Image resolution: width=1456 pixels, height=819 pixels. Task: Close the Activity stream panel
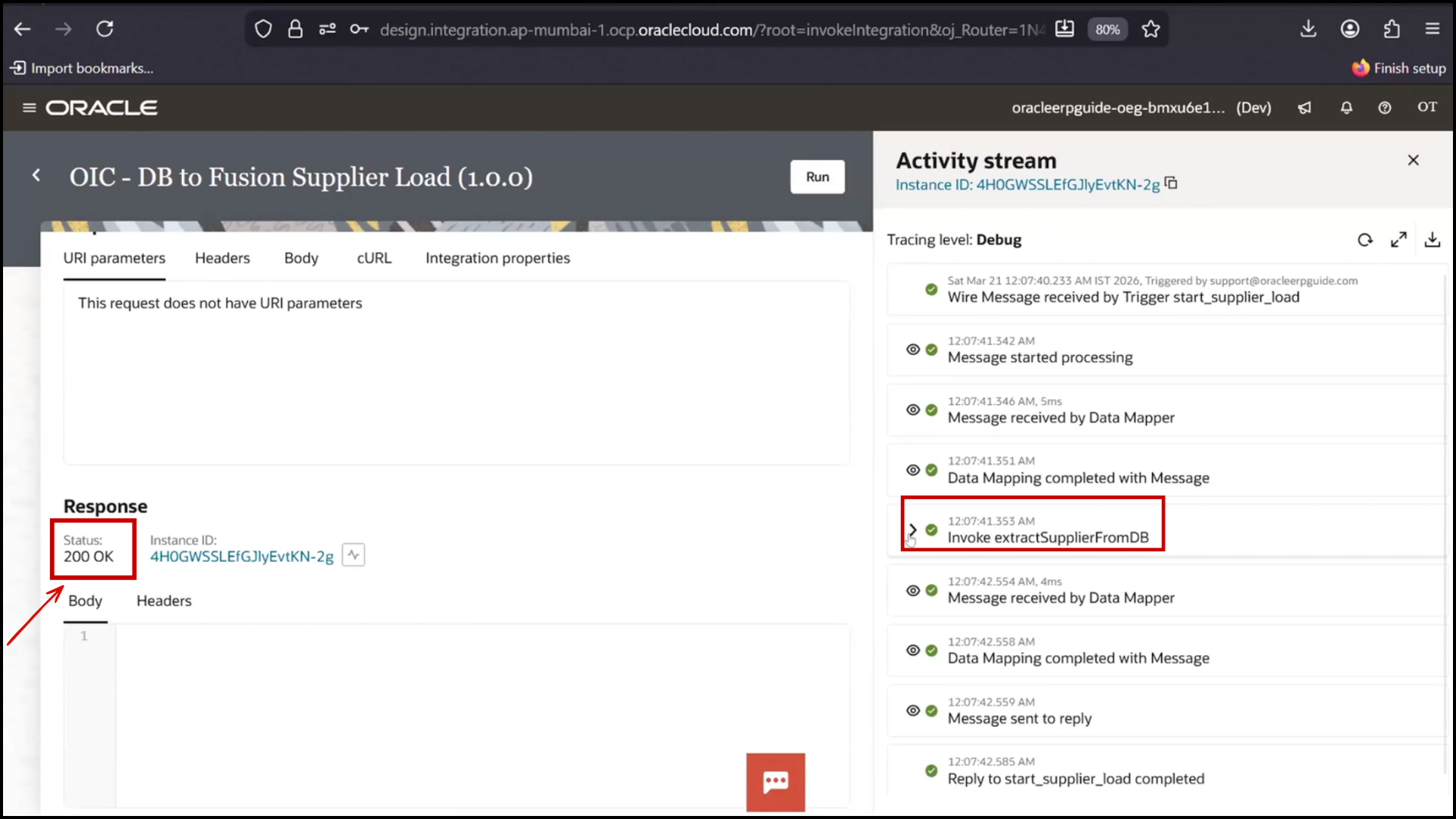coord(1414,160)
